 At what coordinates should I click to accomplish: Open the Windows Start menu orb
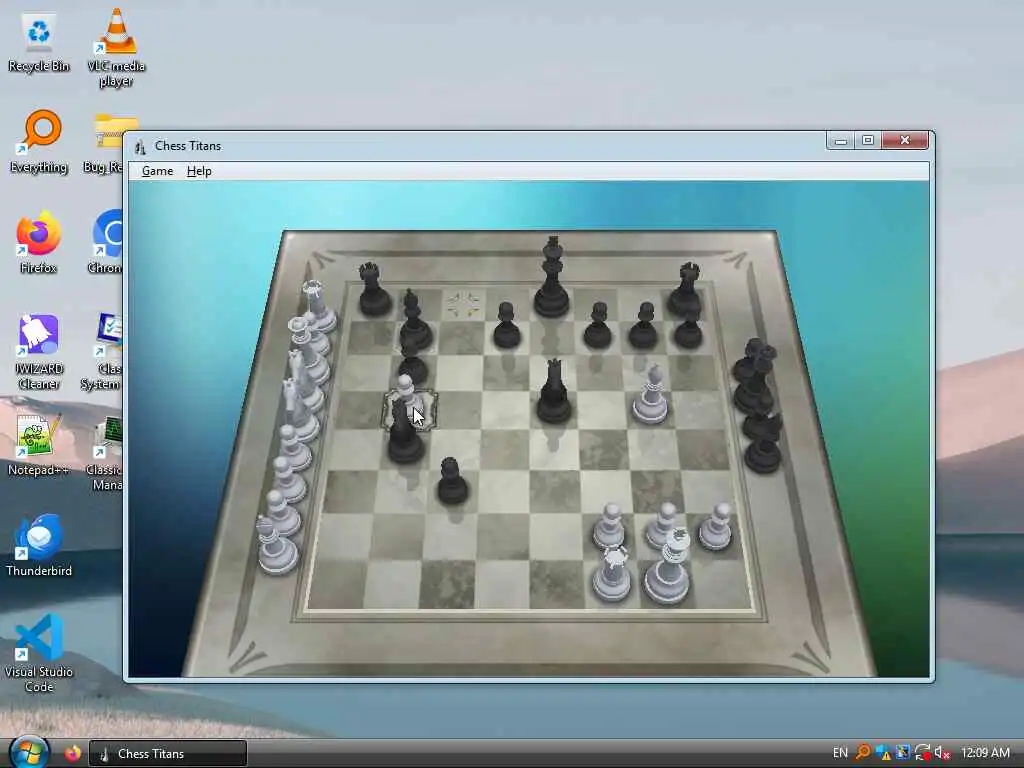[x=28, y=752]
